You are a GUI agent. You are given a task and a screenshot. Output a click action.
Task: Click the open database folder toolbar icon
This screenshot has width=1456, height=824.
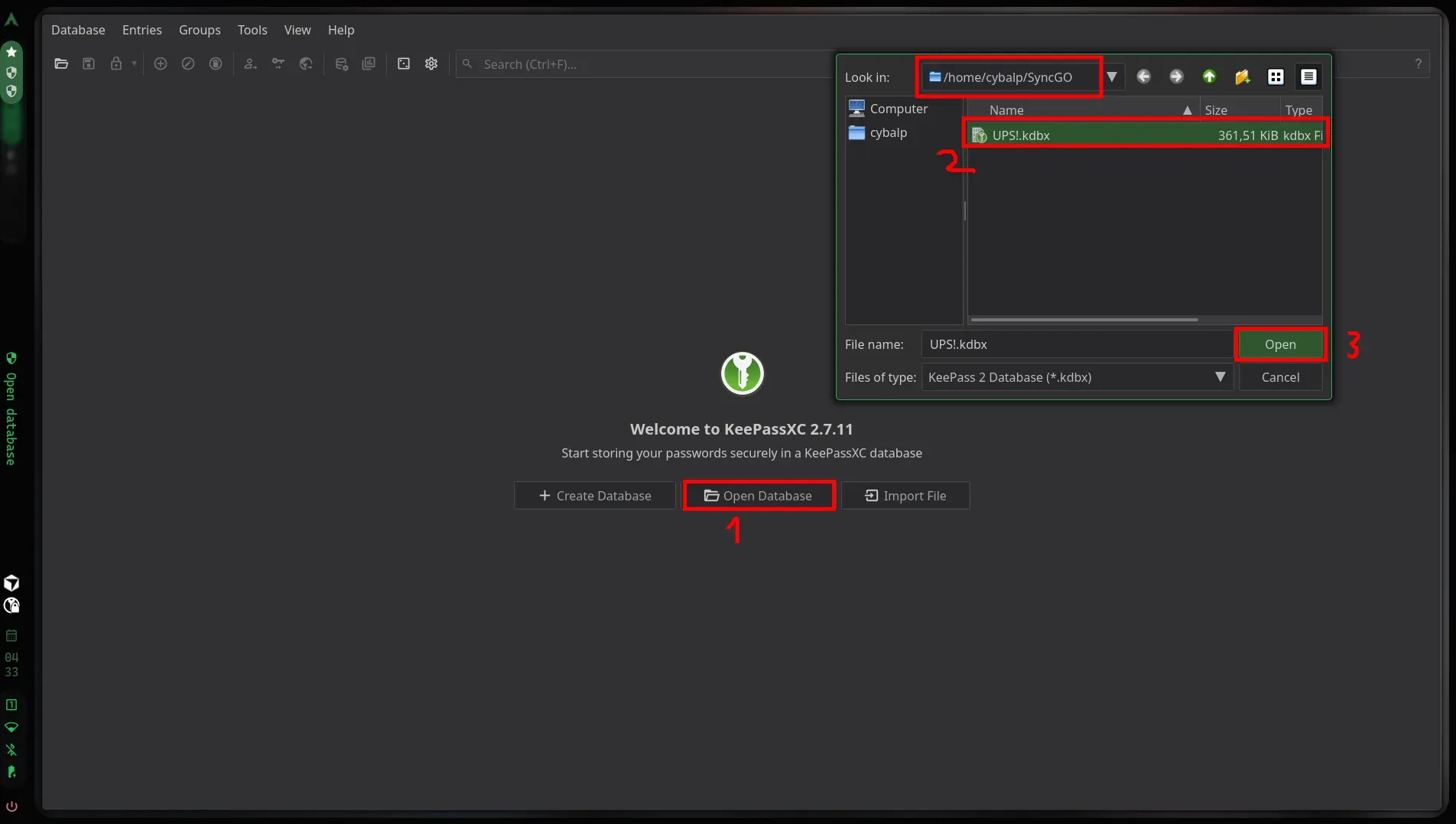click(61, 64)
